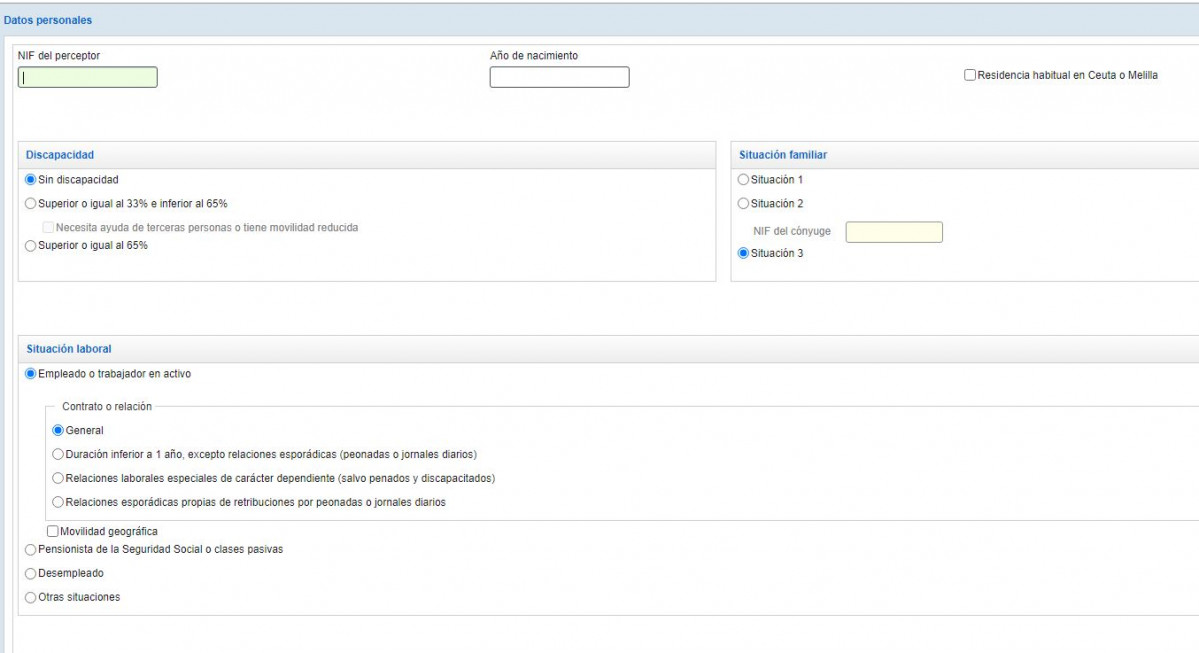The height and width of the screenshot is (653, 1199).
Task: Choose Superior o igual al 65%
Action: 31,245
